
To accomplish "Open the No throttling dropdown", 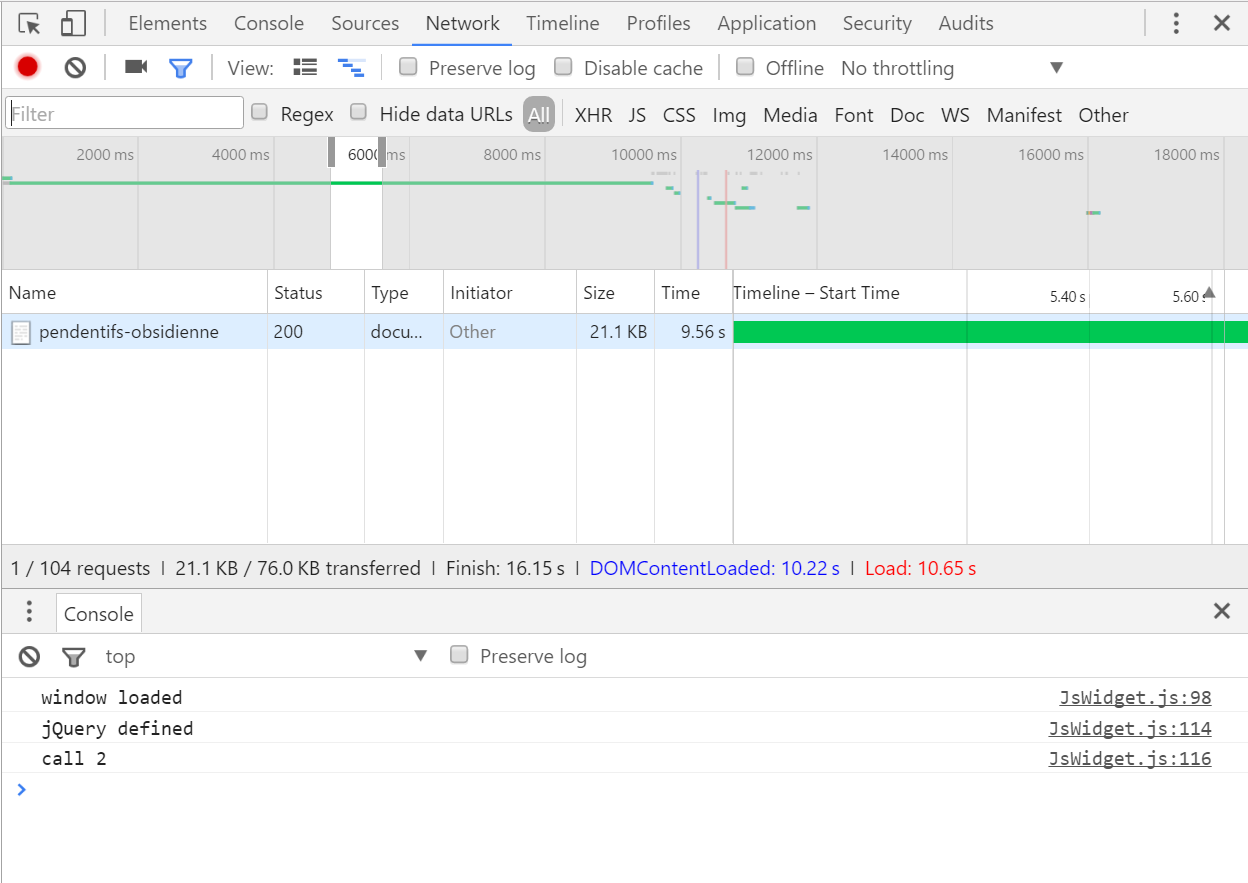I will pyautogui.click(x=951, y=68).
